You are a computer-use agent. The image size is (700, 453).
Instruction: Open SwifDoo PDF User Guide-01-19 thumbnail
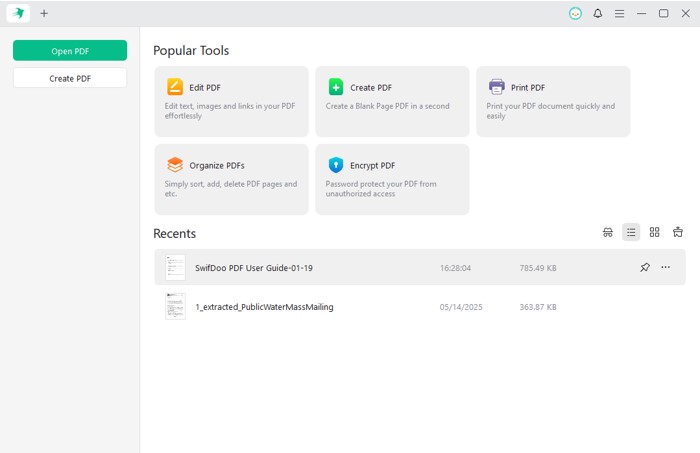[x=175, y=267]
